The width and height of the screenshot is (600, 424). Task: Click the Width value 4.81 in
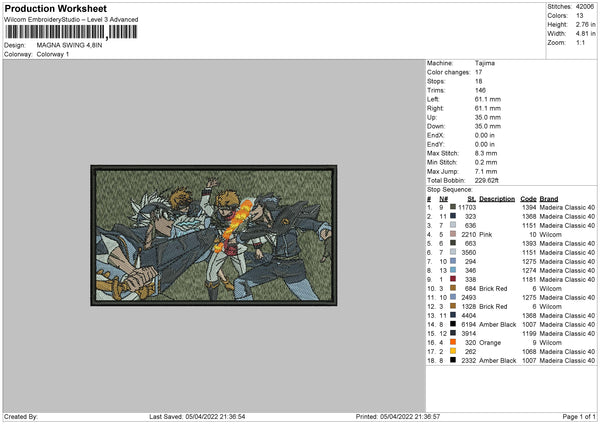tap(585, 34)
